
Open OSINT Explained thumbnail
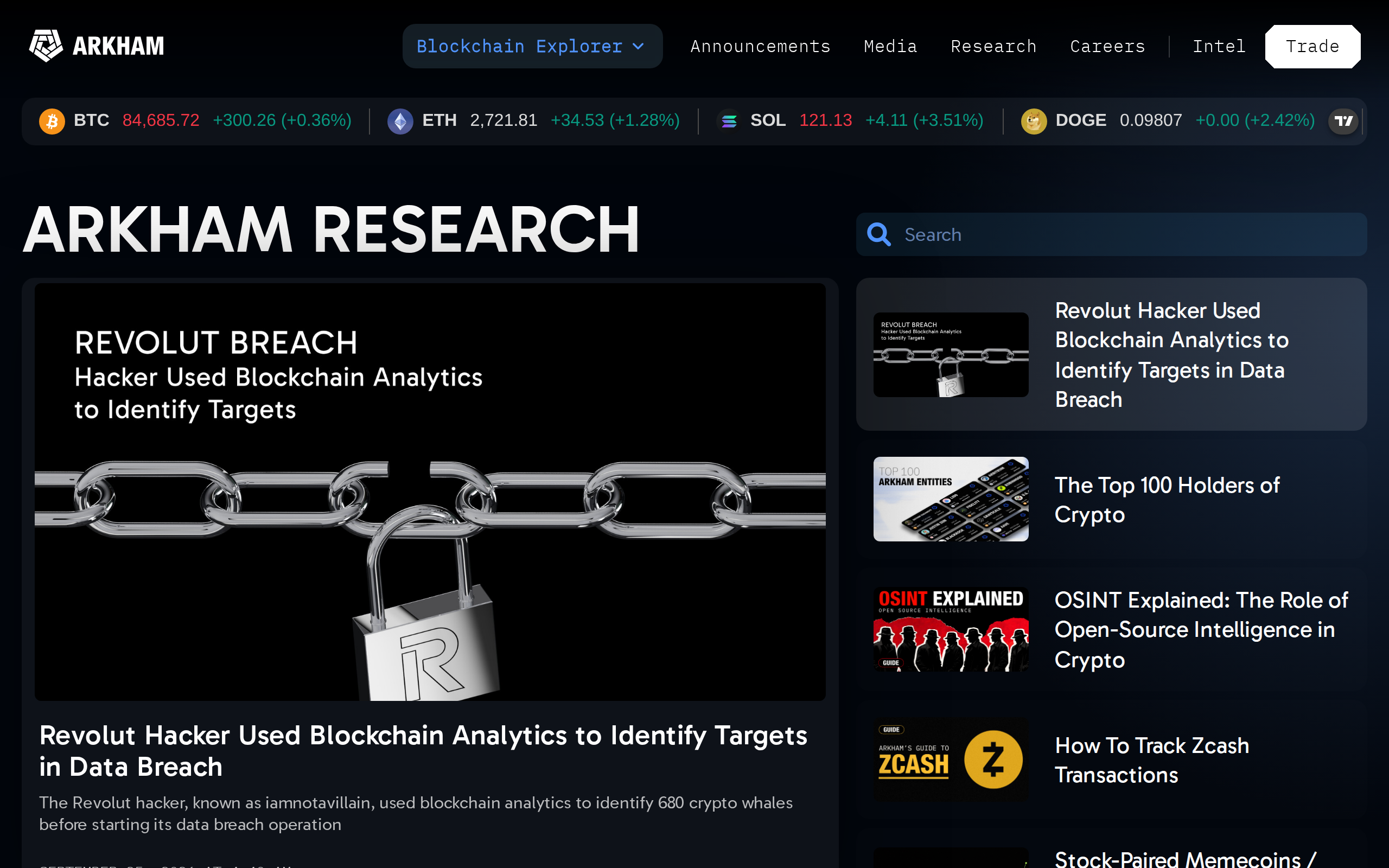(x=951, y=629)
